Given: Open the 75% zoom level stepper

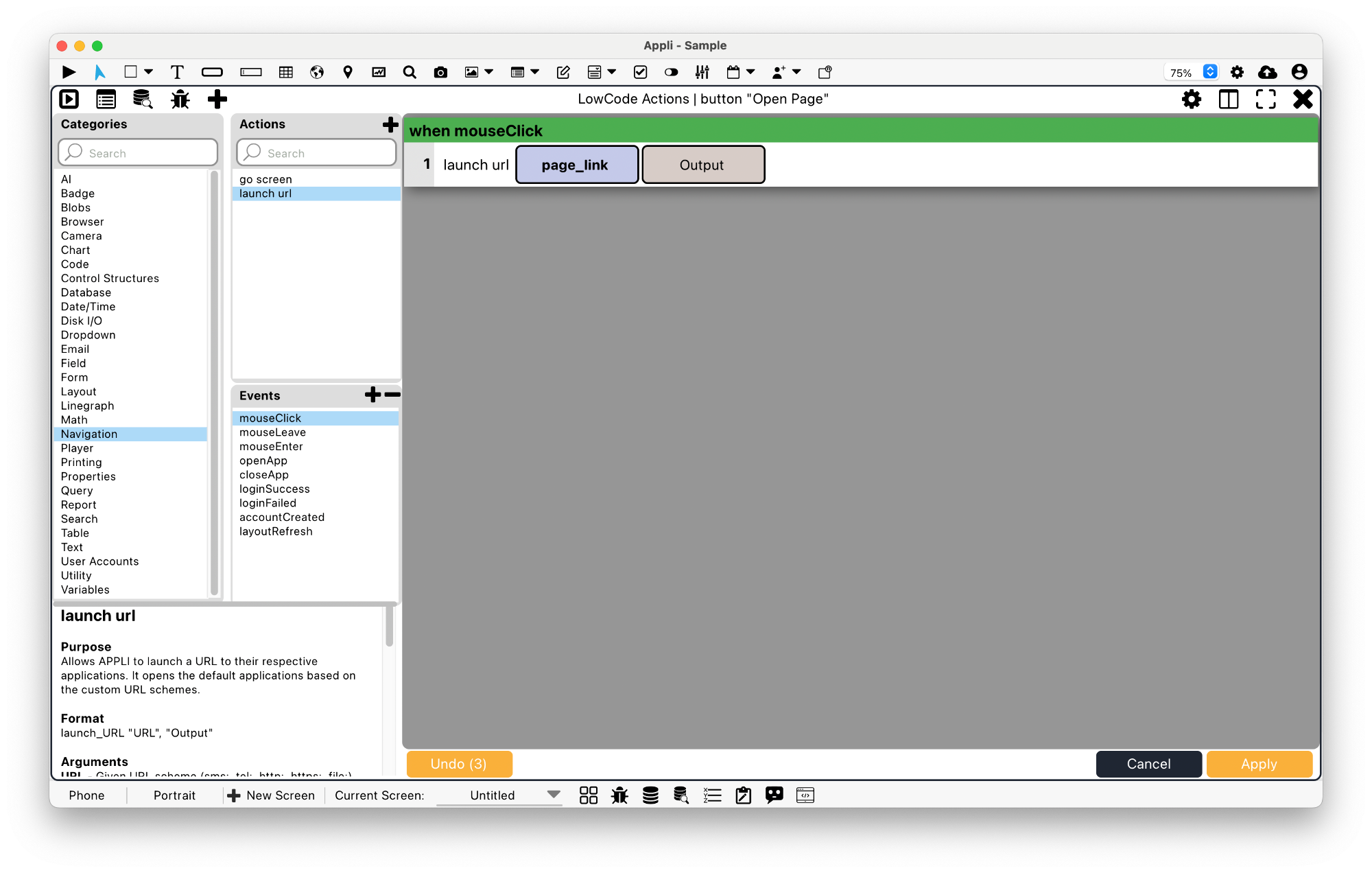Looking at the screenshot, I should 1210,72.
